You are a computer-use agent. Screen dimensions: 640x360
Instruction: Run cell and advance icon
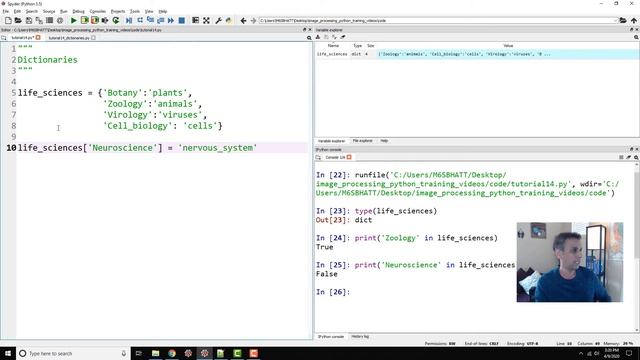pos(95,20)
